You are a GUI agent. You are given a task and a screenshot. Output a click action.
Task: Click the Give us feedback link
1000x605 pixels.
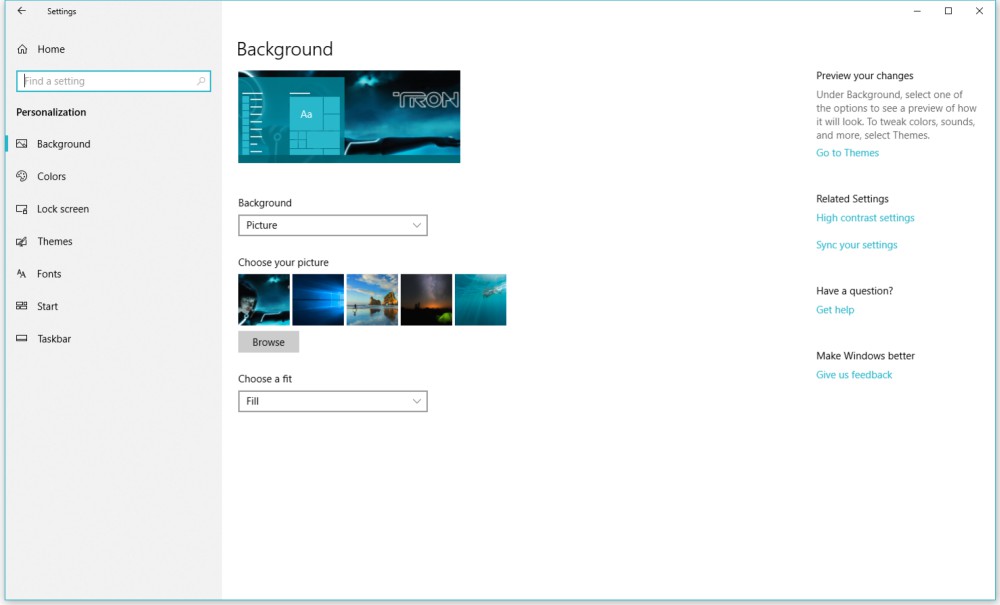click(854, 375)
